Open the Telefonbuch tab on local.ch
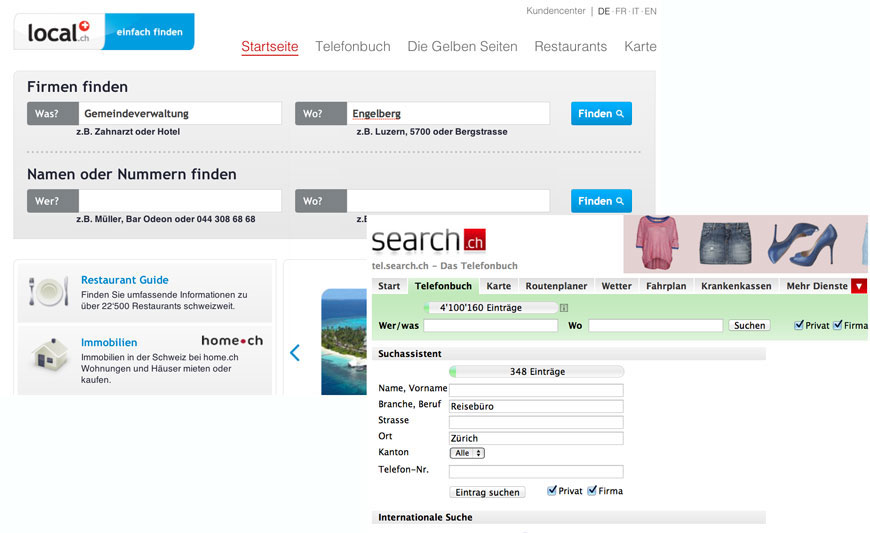The image size is (870, 533). [353, 47]
